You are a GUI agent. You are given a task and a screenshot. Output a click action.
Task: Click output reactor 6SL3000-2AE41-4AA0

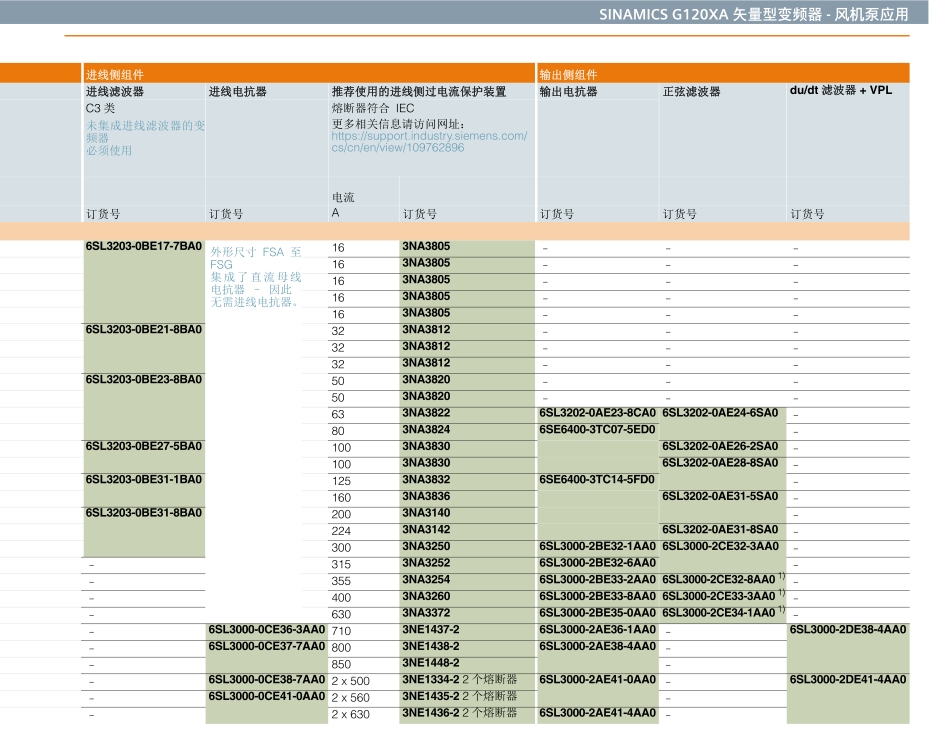pos(597,713)
